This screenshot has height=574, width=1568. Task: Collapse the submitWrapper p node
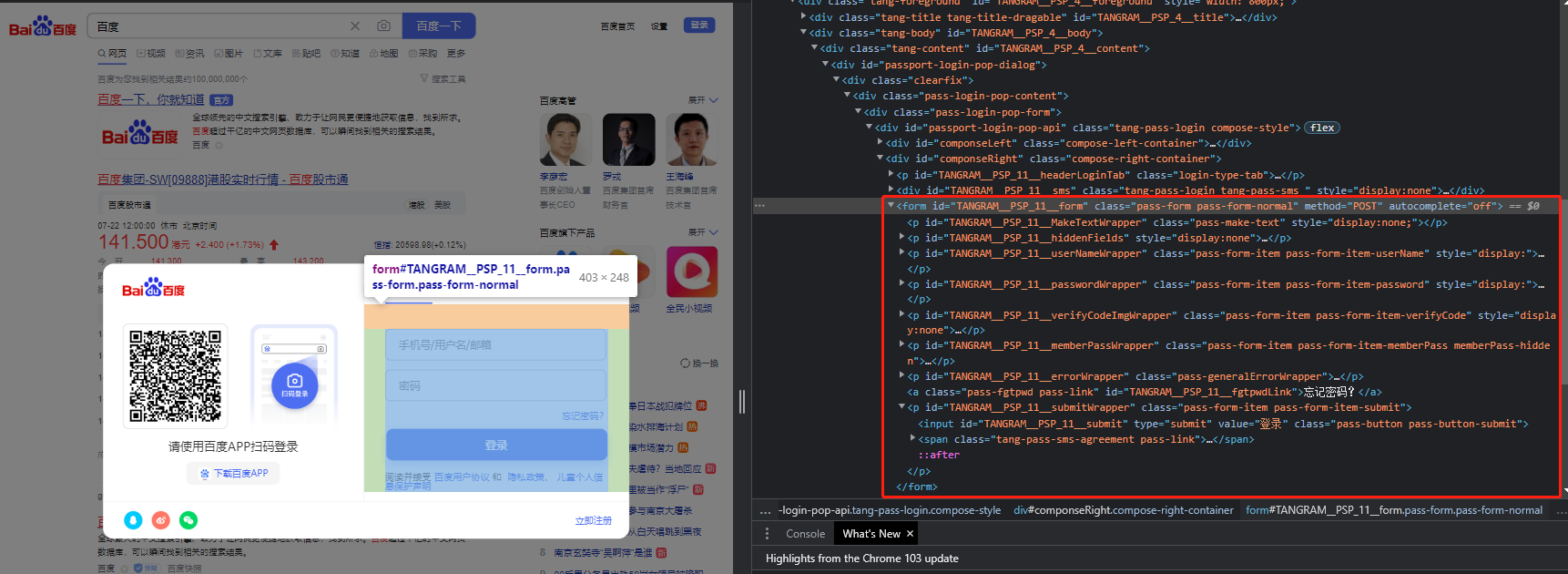click(901, 406)
